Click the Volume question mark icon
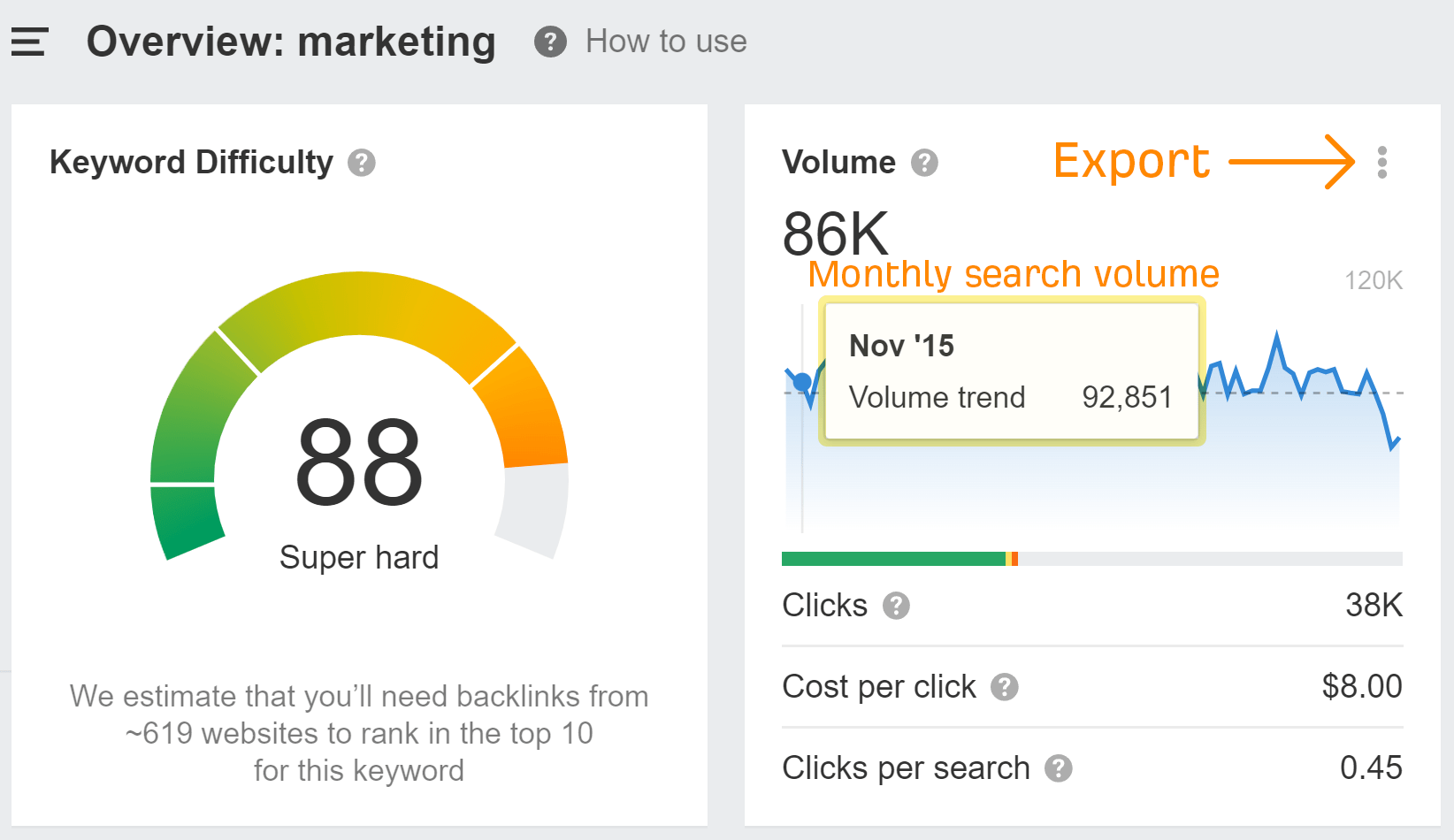1454x840 pixels. [925, 163]
